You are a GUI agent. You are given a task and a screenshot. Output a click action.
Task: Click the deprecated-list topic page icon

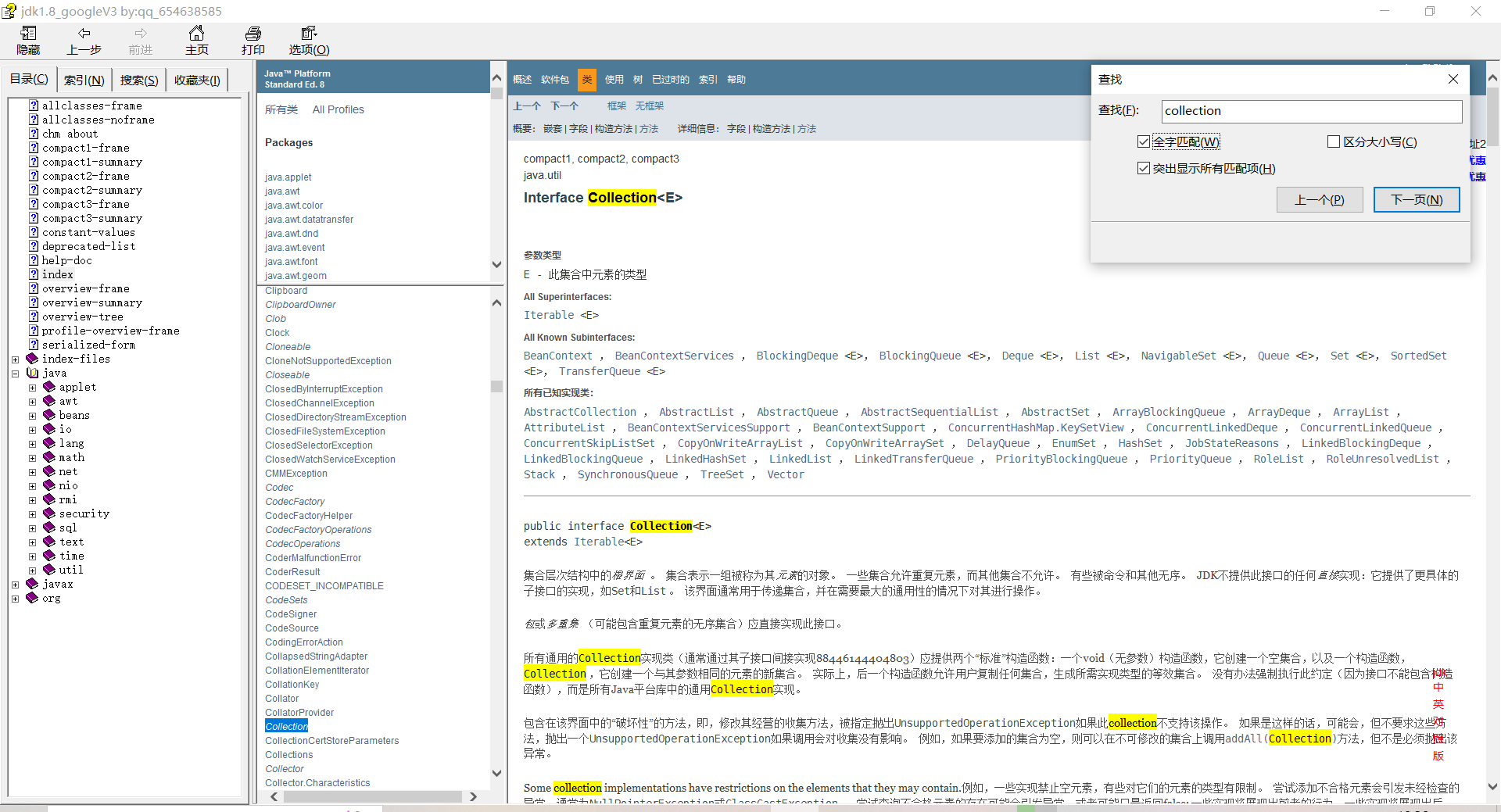pos(34,246)
